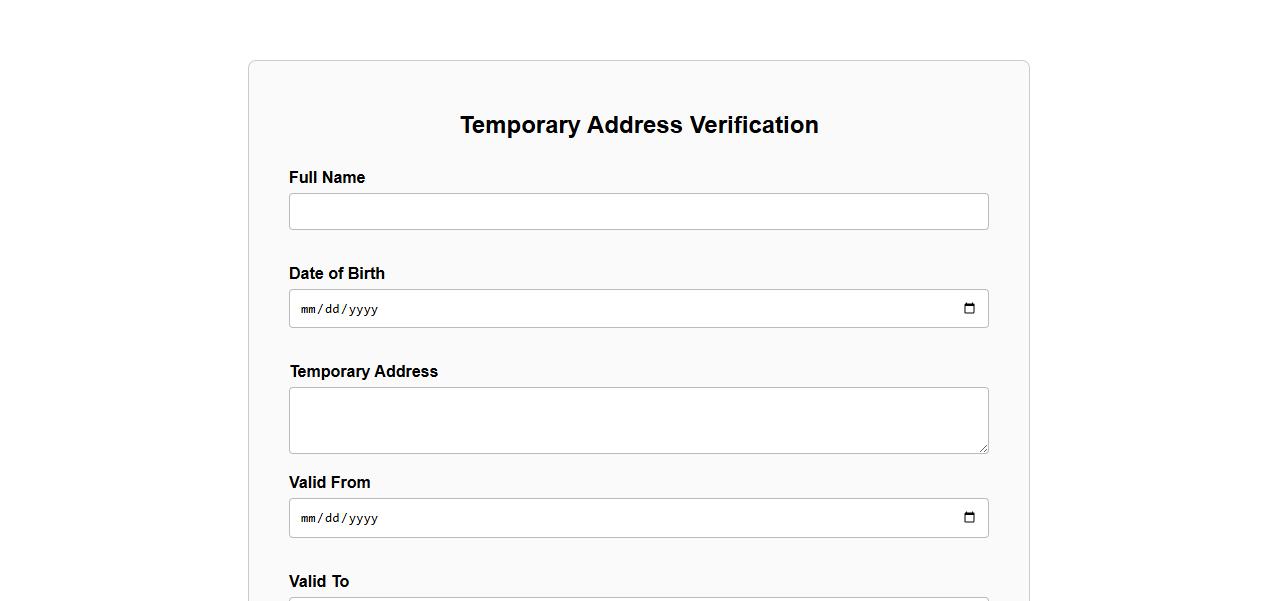Screen dimensions: 1278x601
Task: Select the day segment in Date of Birth
Action: (332, 310)
